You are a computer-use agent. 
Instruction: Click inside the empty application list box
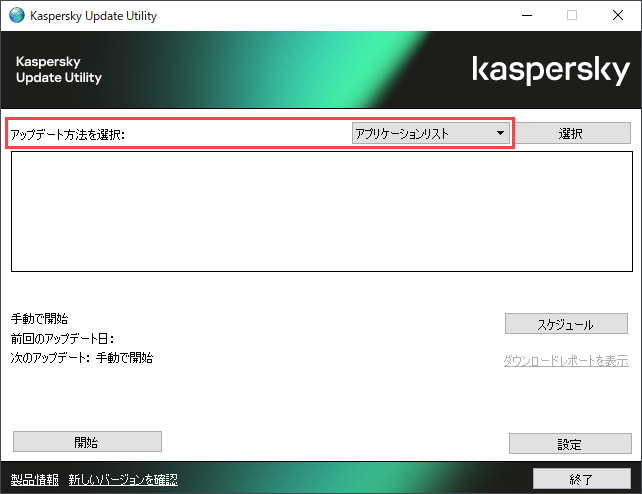point(322,211)
